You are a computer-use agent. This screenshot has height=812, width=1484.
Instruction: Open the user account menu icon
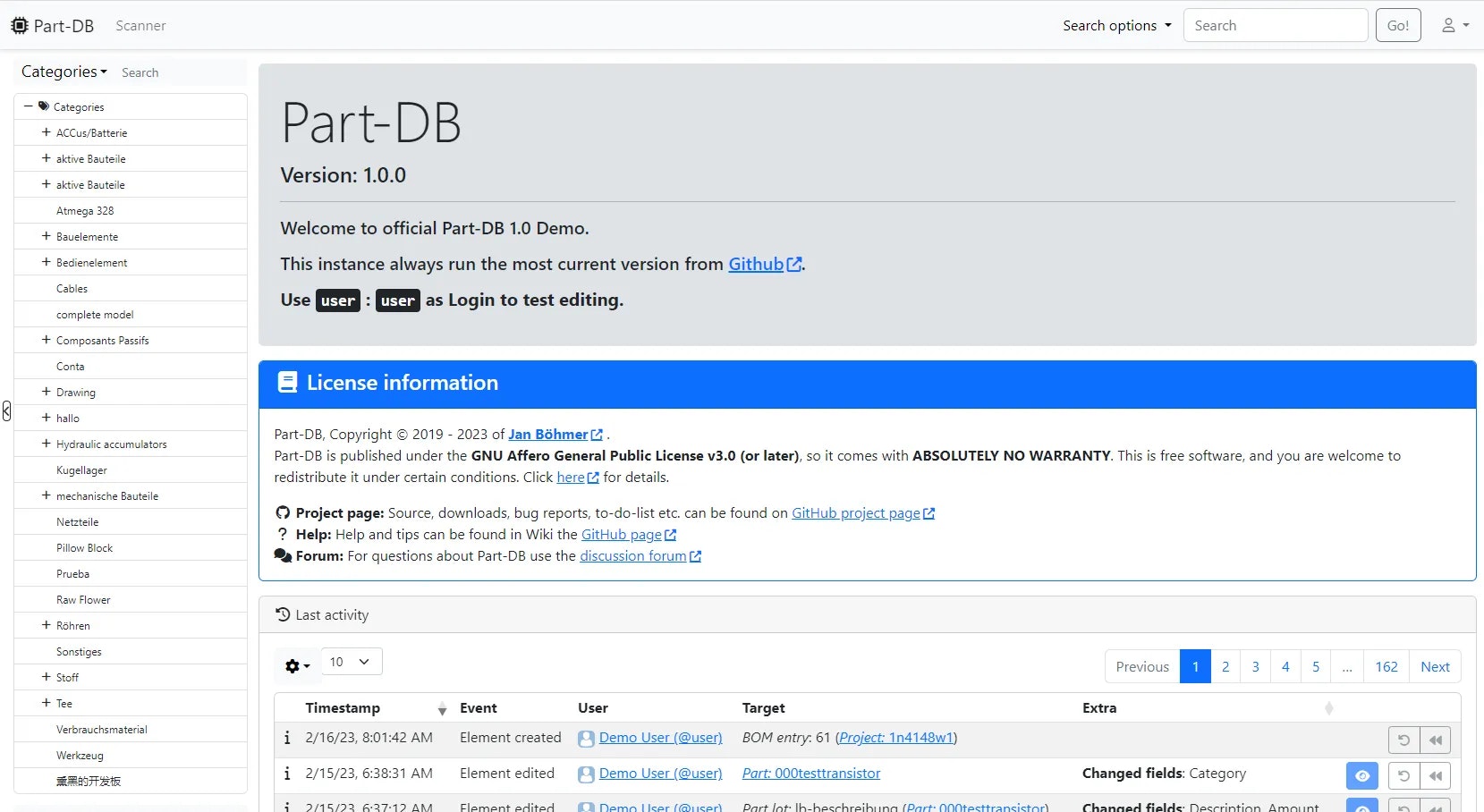1455,26
